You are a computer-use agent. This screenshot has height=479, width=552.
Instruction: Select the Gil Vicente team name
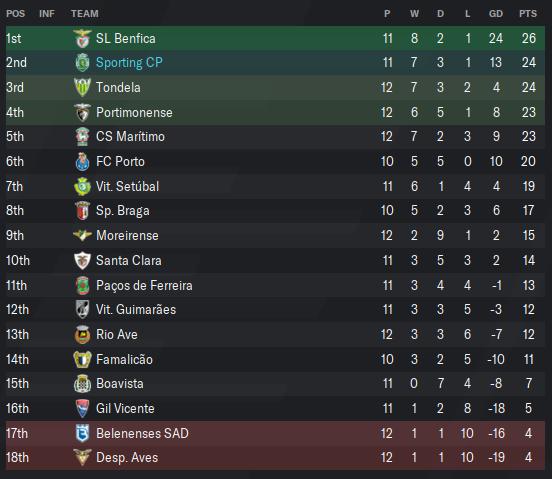[125, 409]
